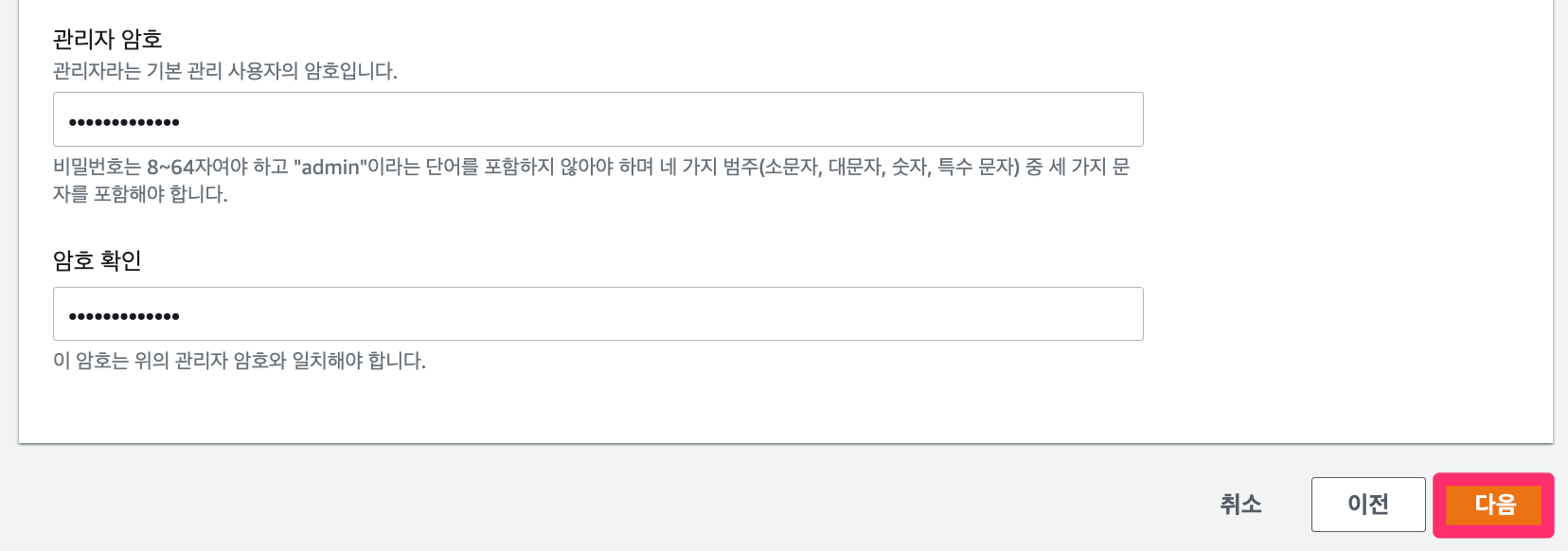Screen dimensions: 1568x551
Task: Click the 자를 포함해야 합니다 second line of rules
Action: pos(140,194)
